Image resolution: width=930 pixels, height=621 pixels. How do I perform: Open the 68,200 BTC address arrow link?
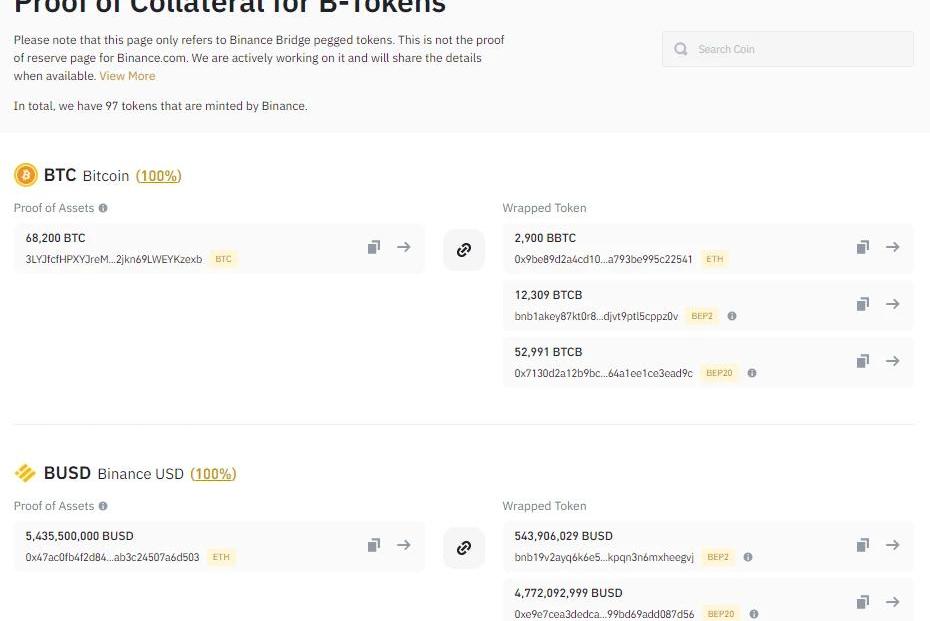(x=404, y=247)
